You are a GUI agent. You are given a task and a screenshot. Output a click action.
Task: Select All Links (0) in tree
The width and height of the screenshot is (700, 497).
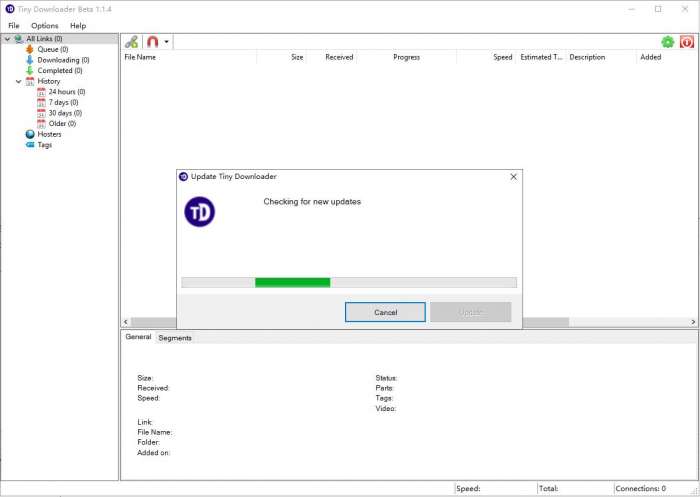pyautogui.click(x=44, y=39)
